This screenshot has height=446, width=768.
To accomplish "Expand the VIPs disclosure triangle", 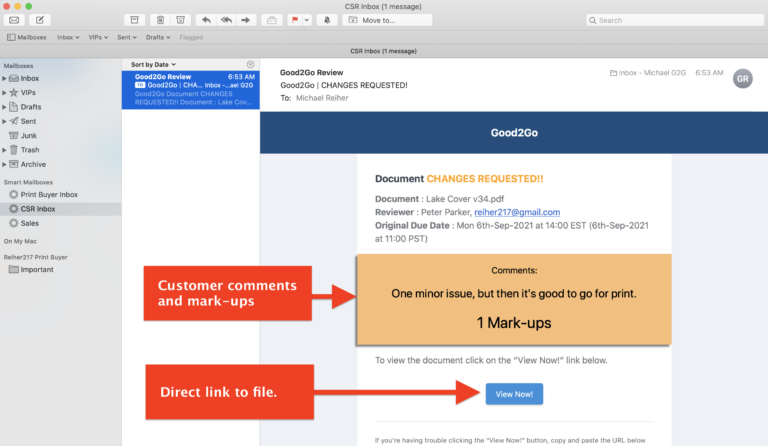I will click(4, 93).
